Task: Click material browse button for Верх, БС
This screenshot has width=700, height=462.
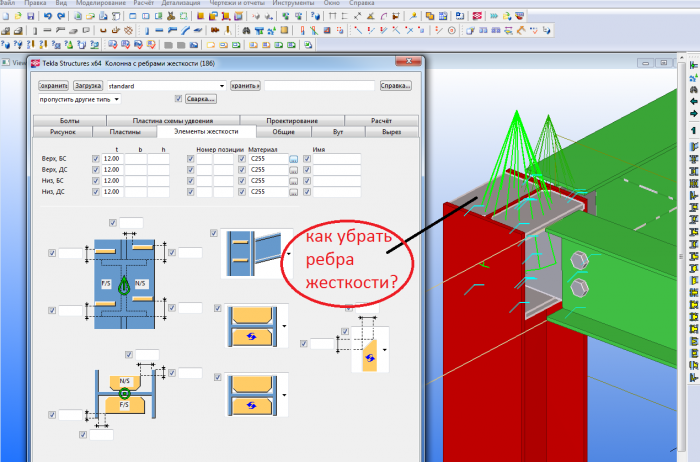Action: pos(293,159)
